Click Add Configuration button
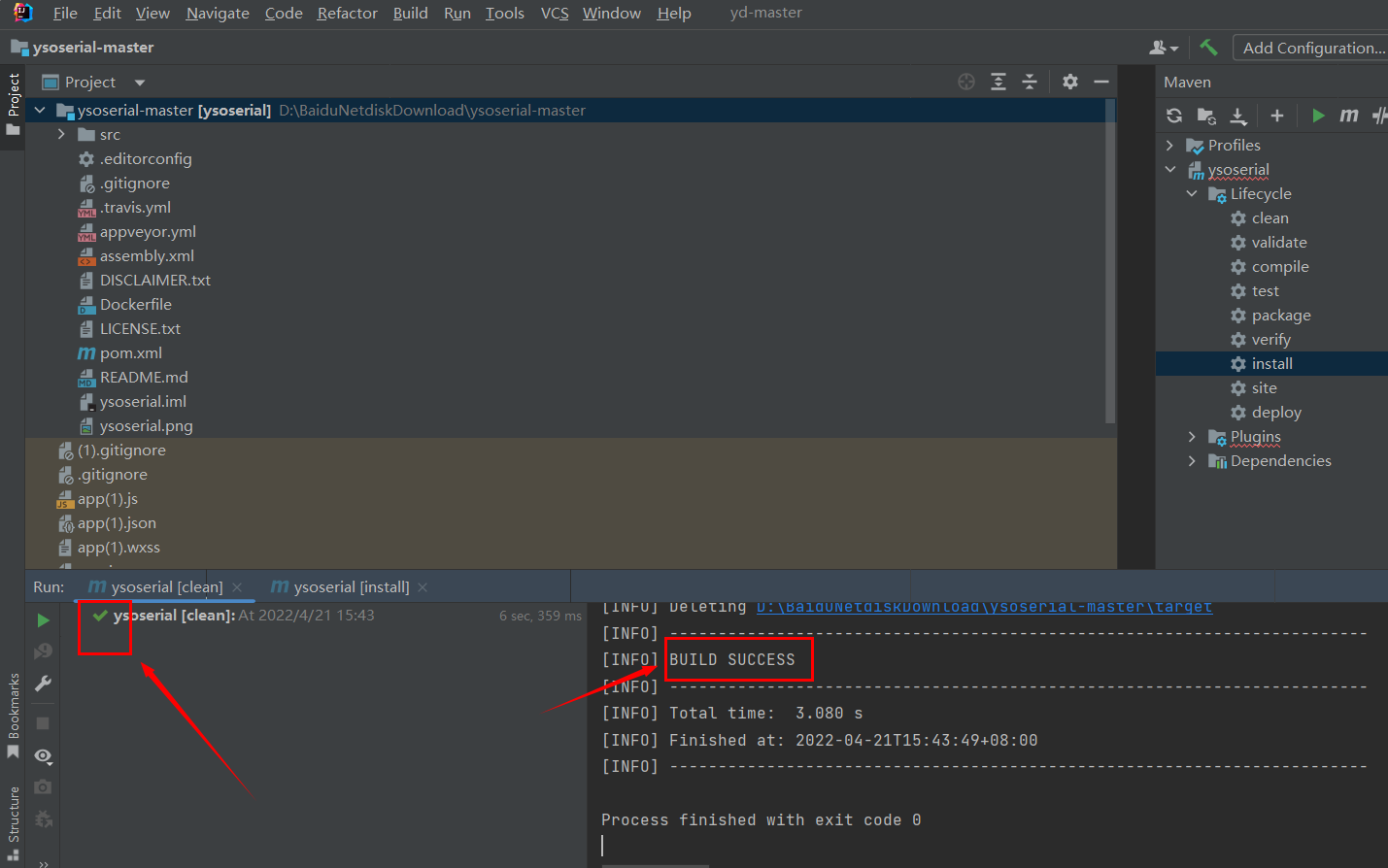This screenshot has width=1388, height=868. pyautogui.click(x=1310, y=48)
